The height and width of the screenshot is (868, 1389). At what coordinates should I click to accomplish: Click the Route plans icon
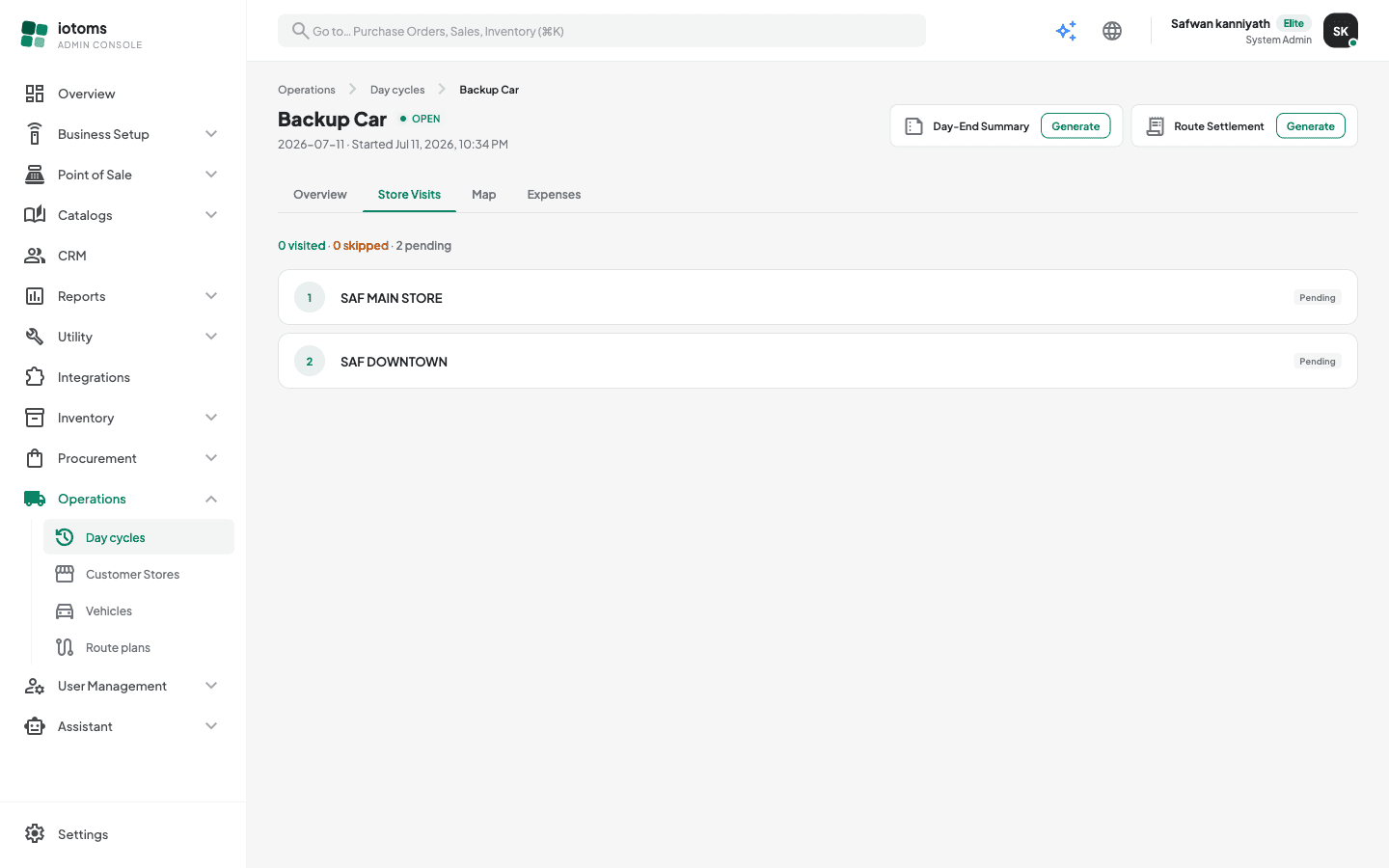click(x=65, y=648)
